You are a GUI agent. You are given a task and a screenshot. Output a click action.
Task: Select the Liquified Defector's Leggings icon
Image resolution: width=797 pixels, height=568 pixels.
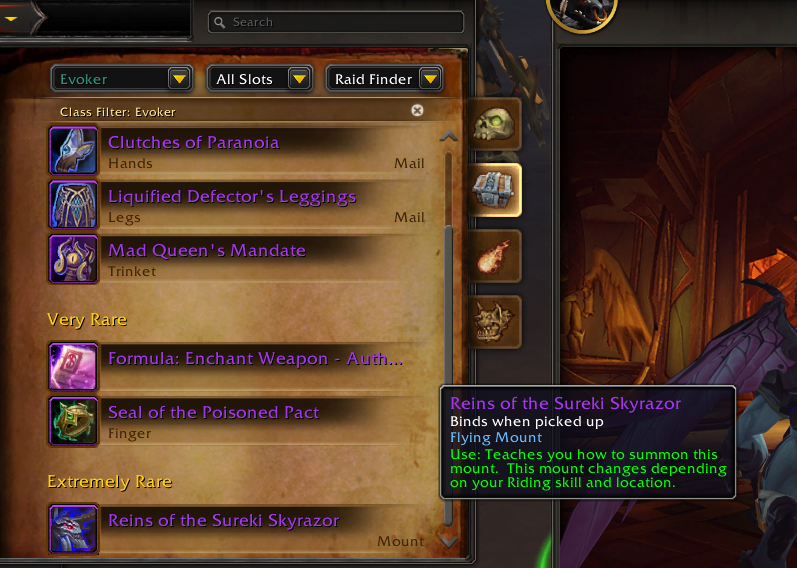click(73, 205)
